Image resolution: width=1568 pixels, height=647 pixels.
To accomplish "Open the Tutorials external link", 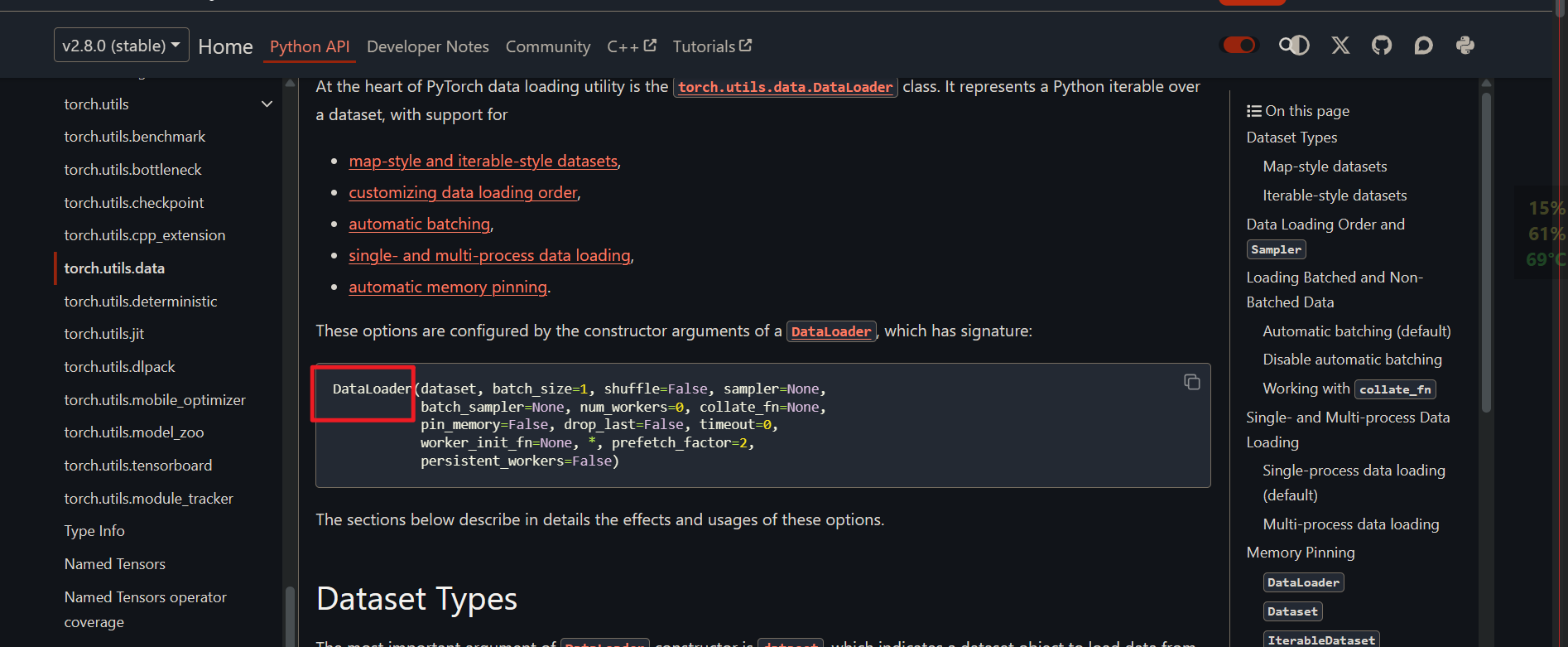I will pos(712,46).
